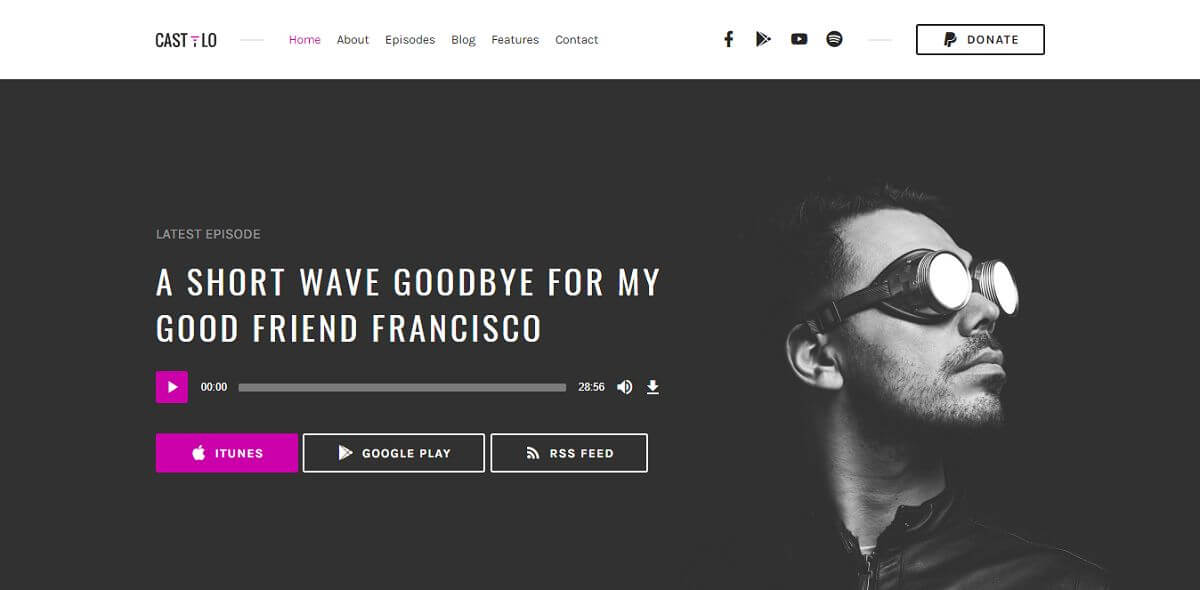
Task: Subscribe via the iTunes button
Action: 227,453
